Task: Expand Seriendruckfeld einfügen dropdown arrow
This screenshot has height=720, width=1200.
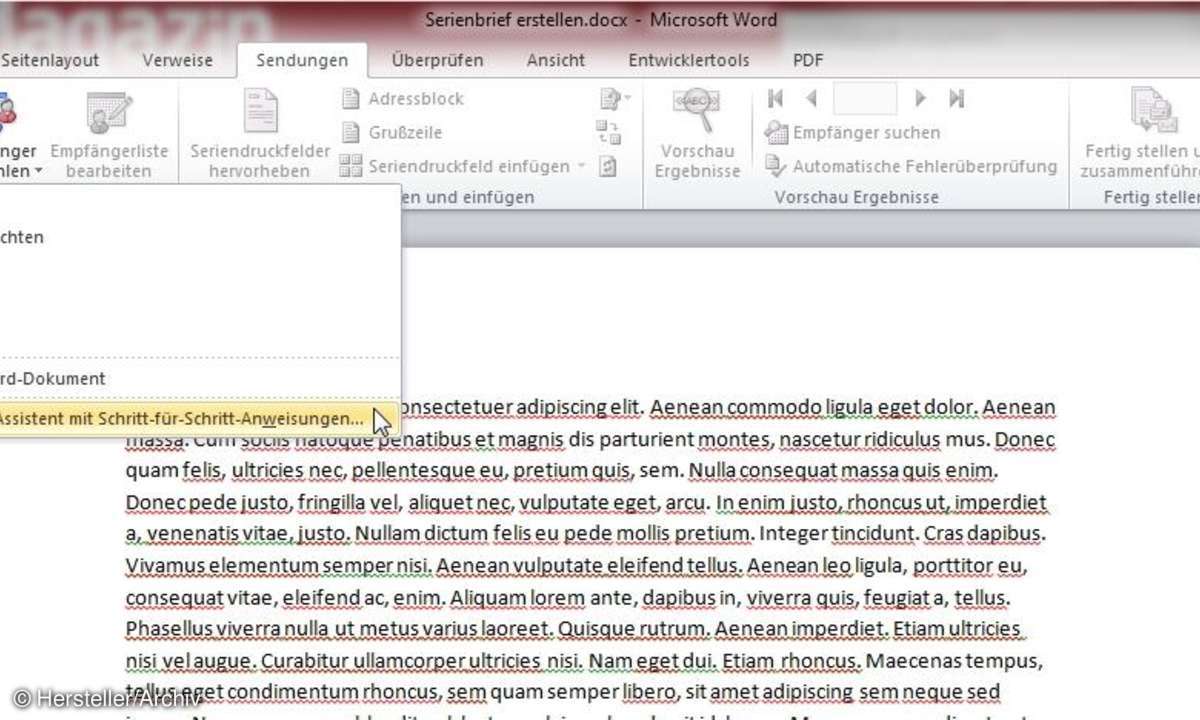Action: 581,166
